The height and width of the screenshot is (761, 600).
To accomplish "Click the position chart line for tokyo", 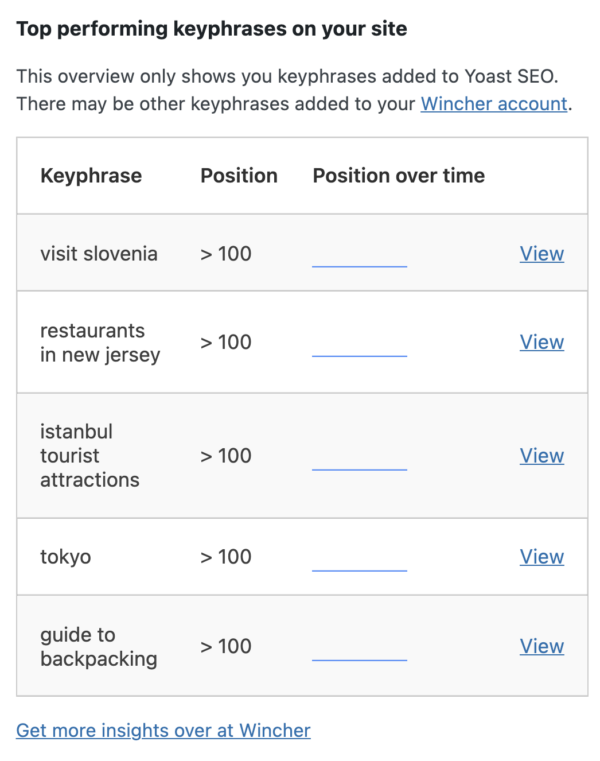I will (x=360, y=570).
